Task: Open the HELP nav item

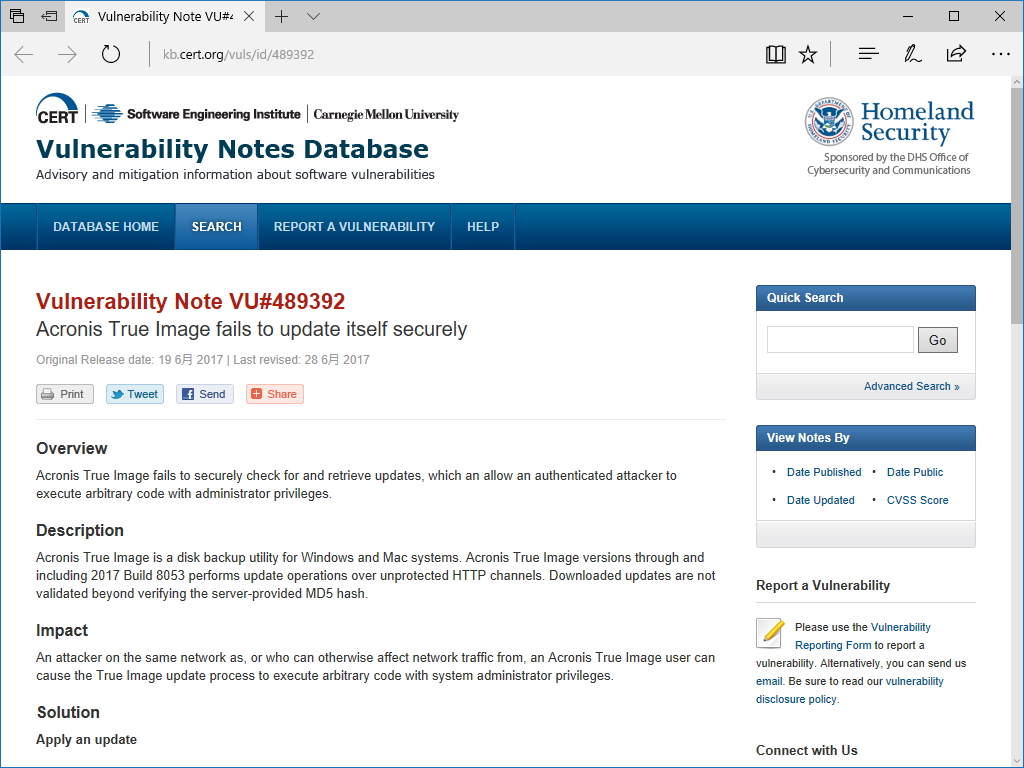Action: [x=483, y=227]
